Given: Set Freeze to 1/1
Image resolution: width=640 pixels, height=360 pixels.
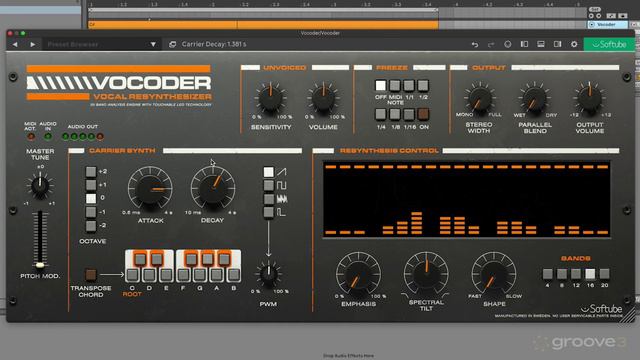Looking at the screenshot, I should (x=409, y=85).
